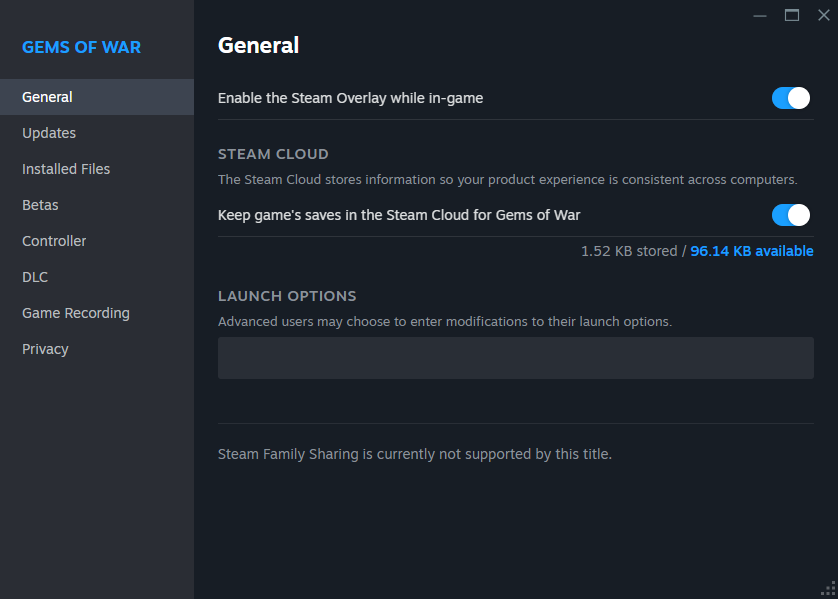Minimize the properties window
Screen dimensions: 838x599
tap(760, 15)
